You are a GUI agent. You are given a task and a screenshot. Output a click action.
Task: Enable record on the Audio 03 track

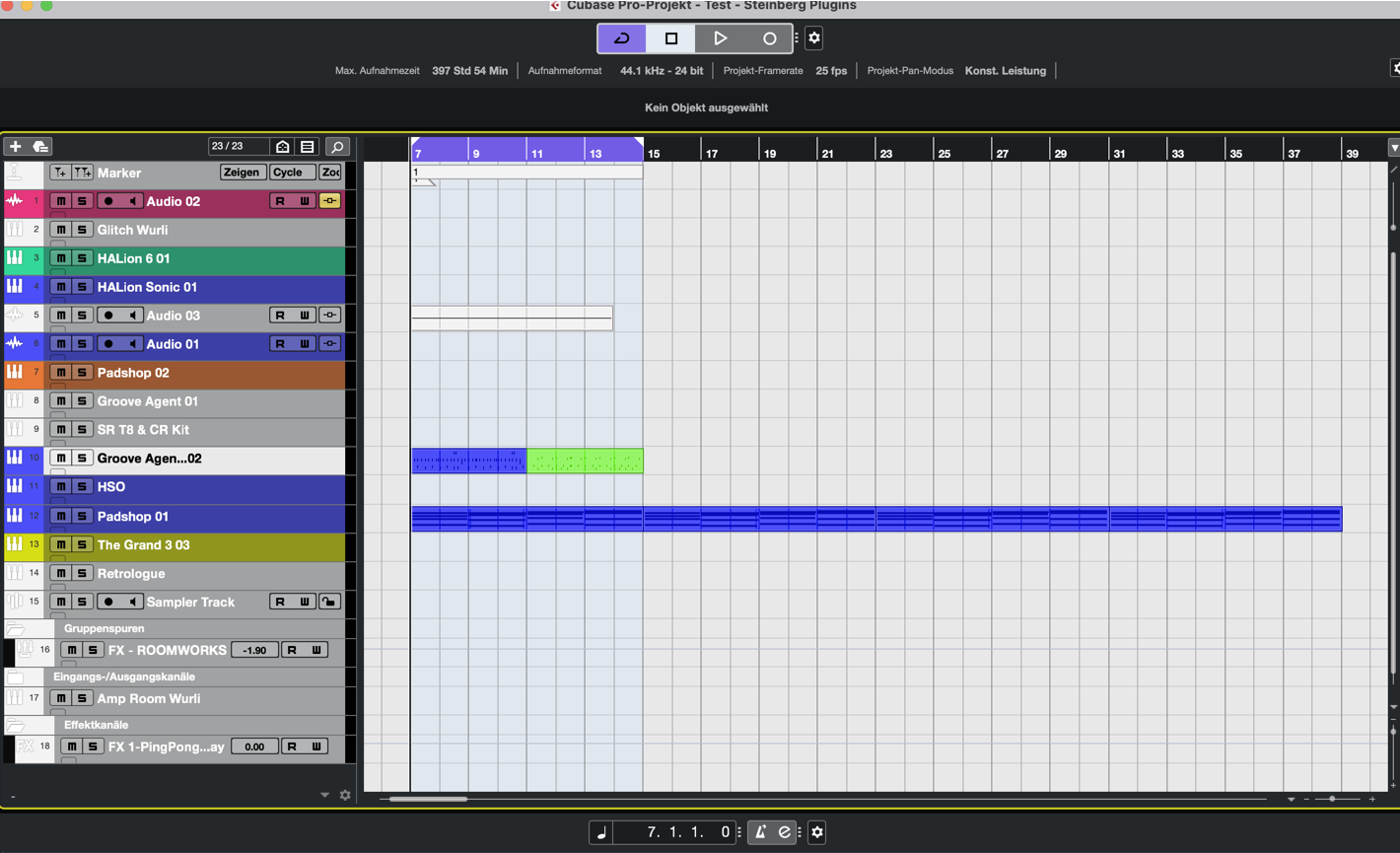pos(108,316)
